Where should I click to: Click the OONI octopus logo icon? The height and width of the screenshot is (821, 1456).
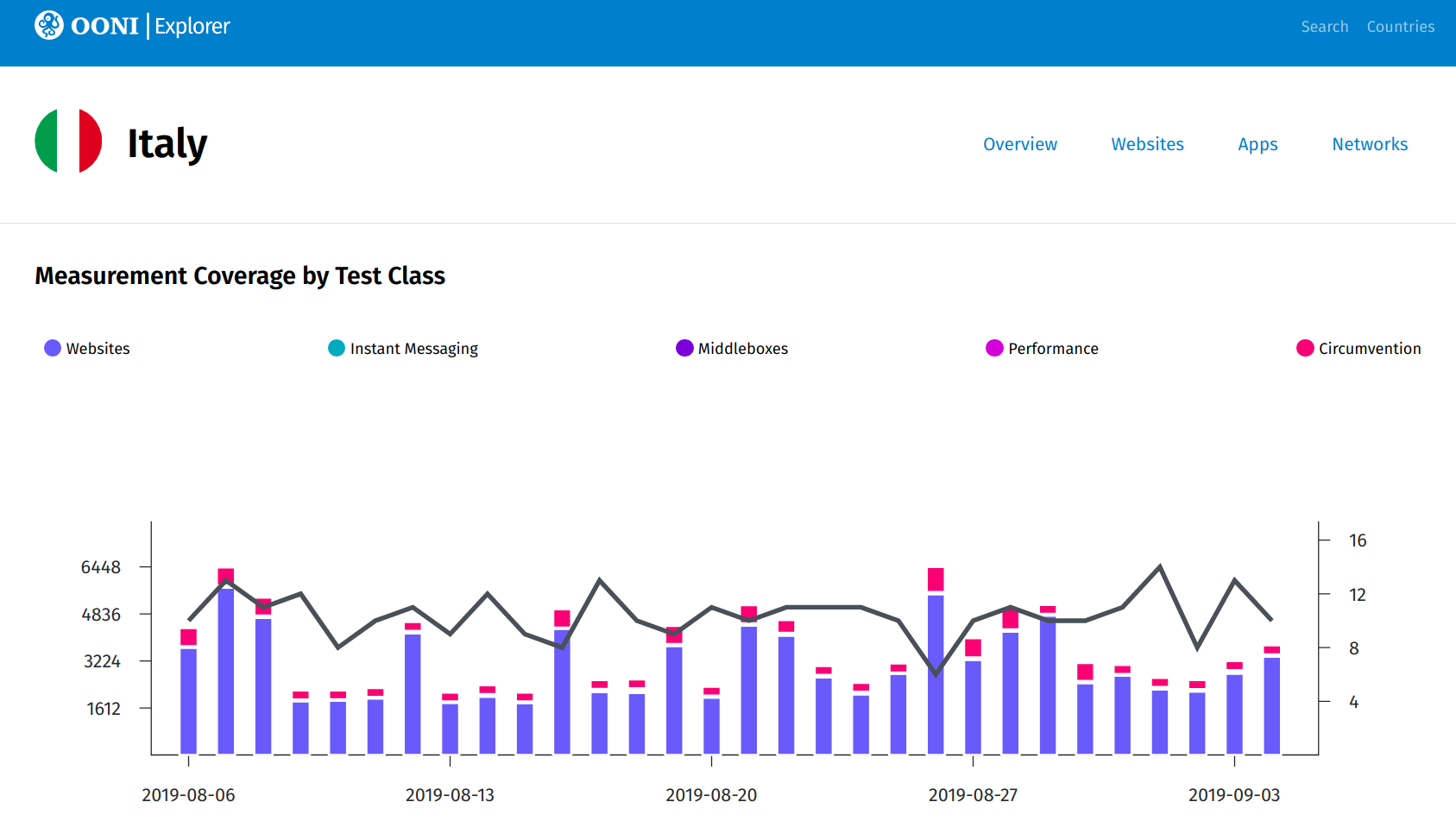tap(49, 26)
